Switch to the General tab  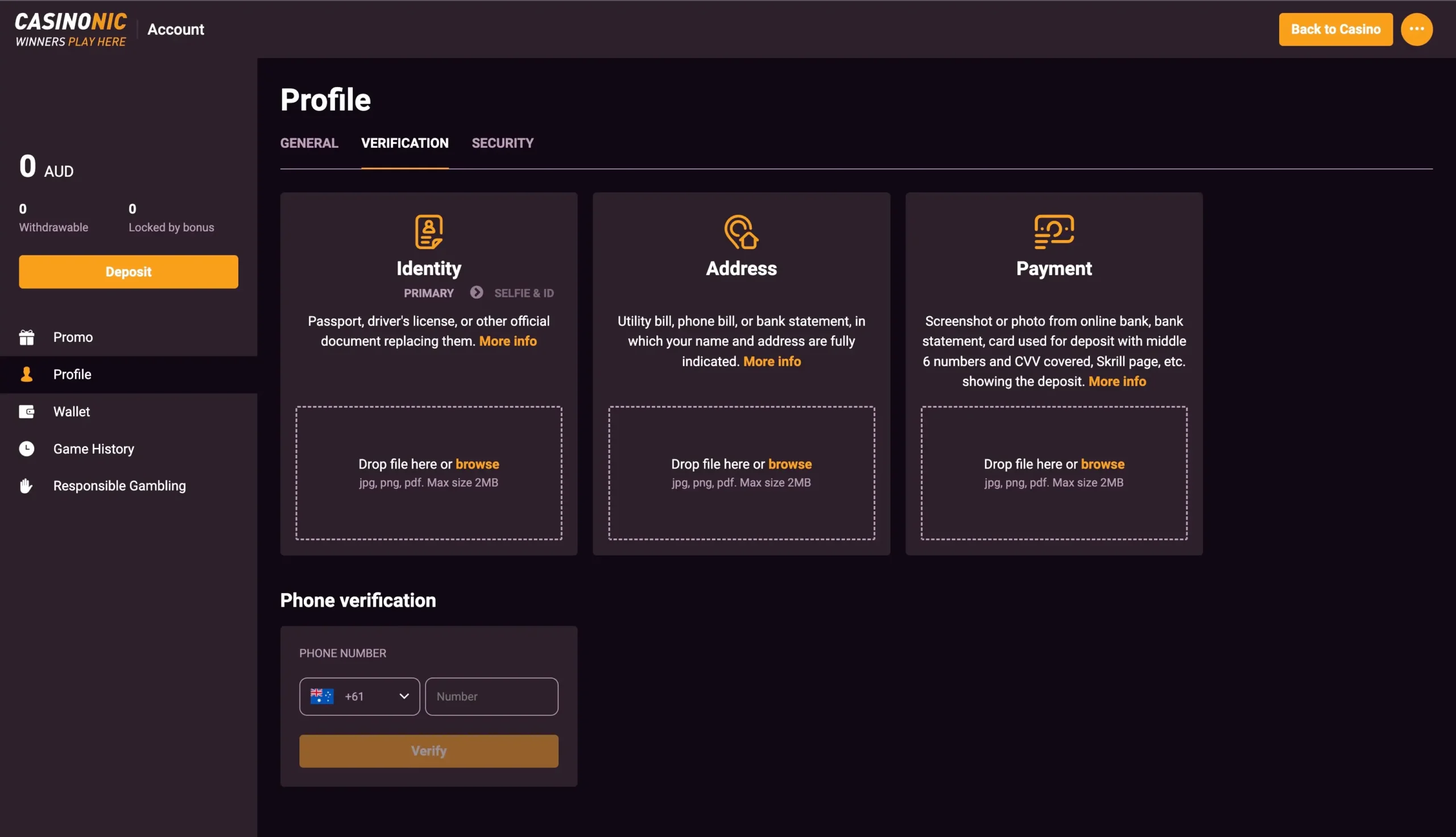click(x=309, y=143)
